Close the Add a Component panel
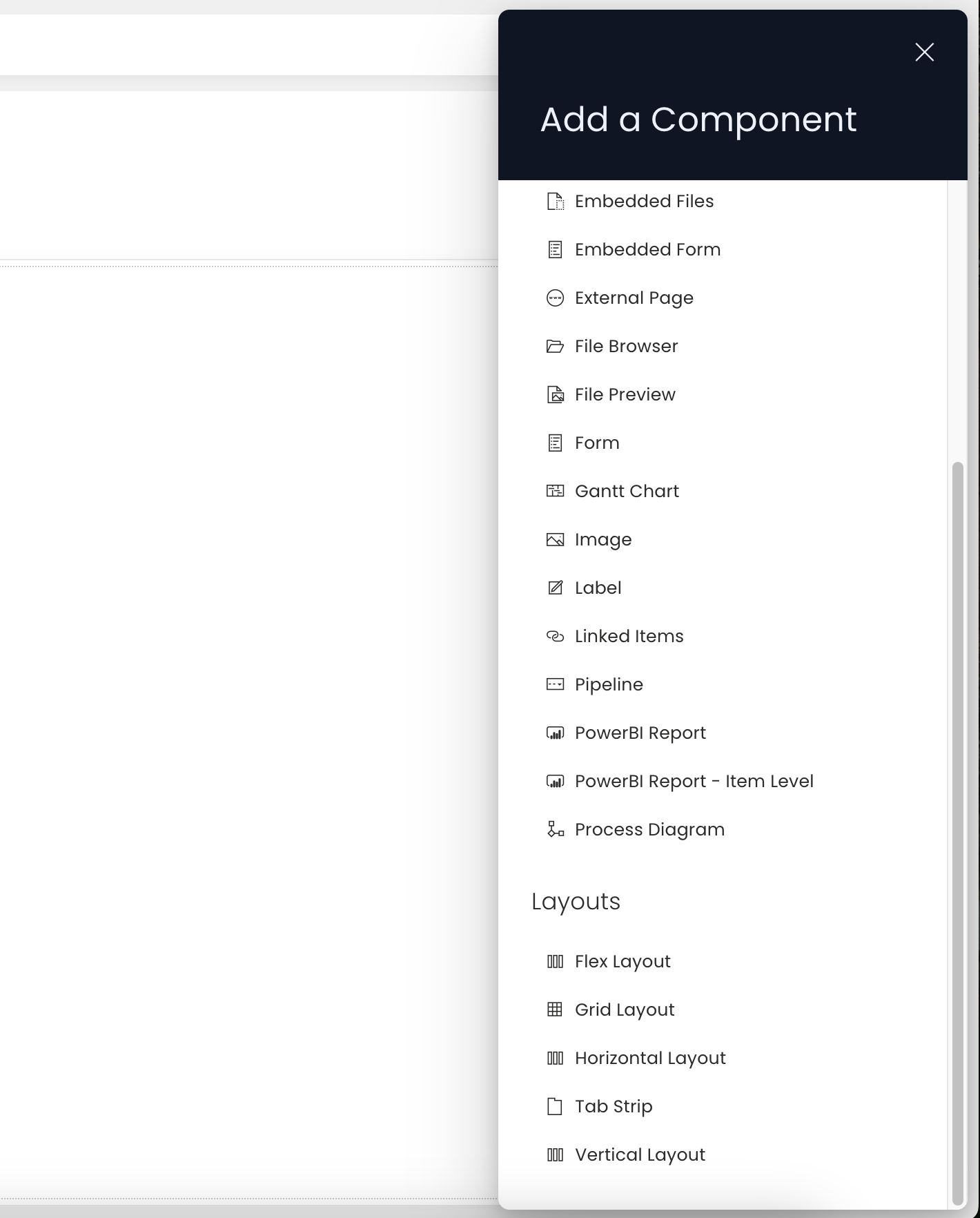 point(924,52)
